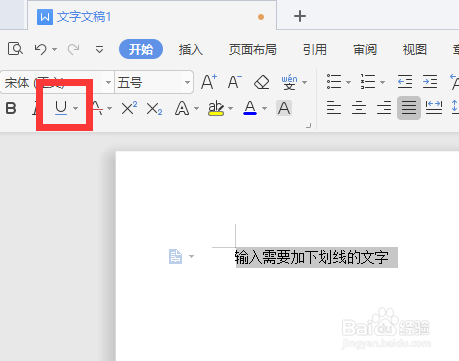Toggle character shading gray A icon
Viewport: 459px width, 361px height.
click(x=284, y=108)
